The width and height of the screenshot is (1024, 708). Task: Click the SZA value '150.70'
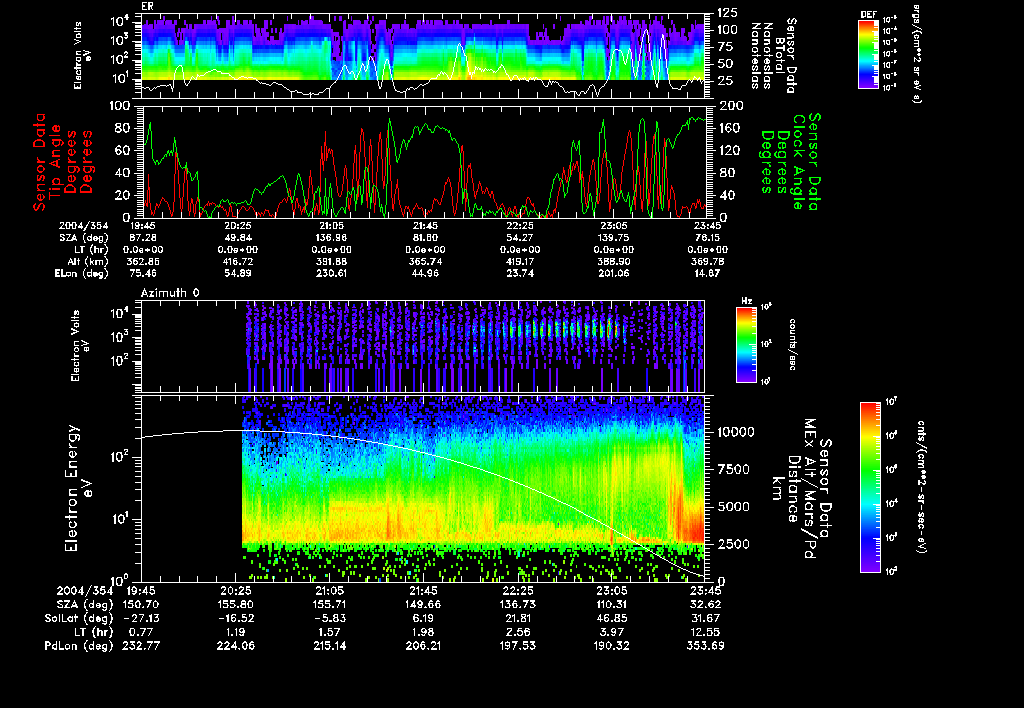click(141, 605)
